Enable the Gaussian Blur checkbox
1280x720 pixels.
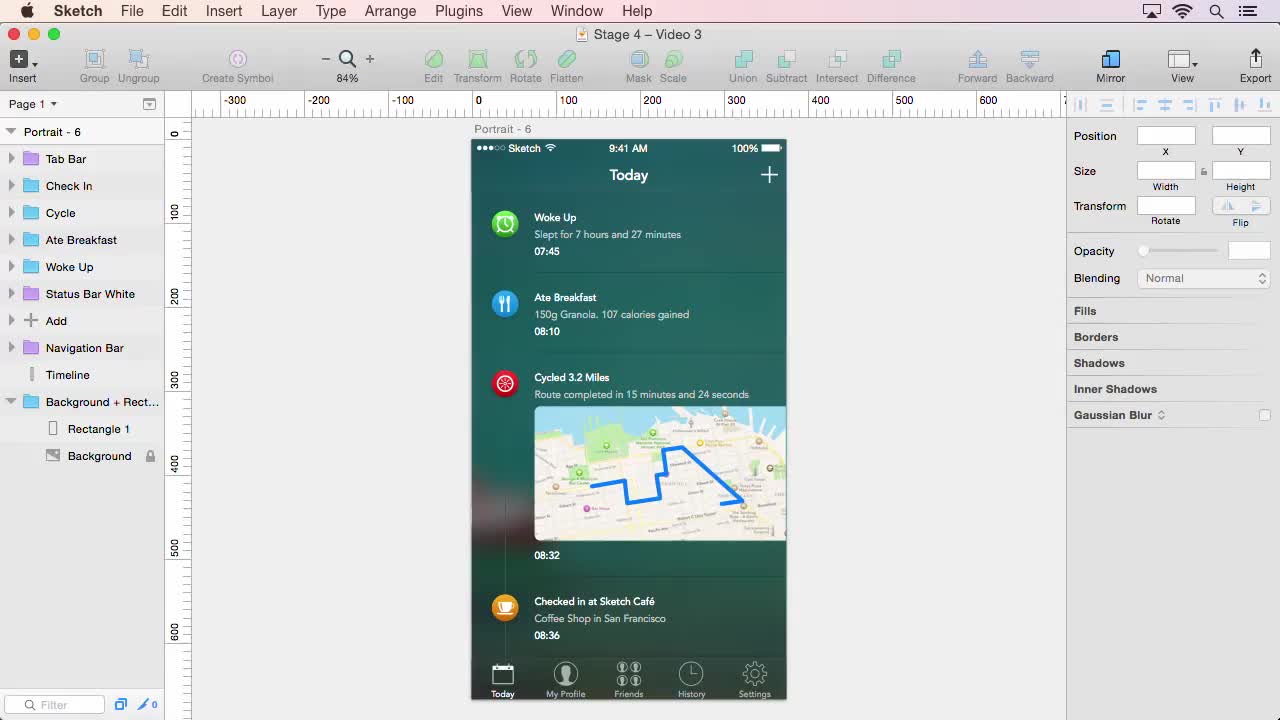pos(1264,414)
